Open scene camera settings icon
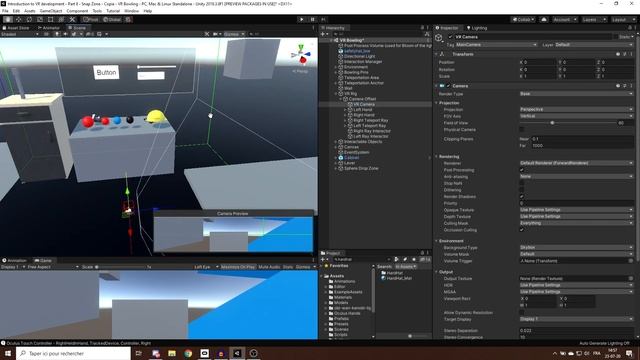This screenshot has height=360, width=640. 216,34
